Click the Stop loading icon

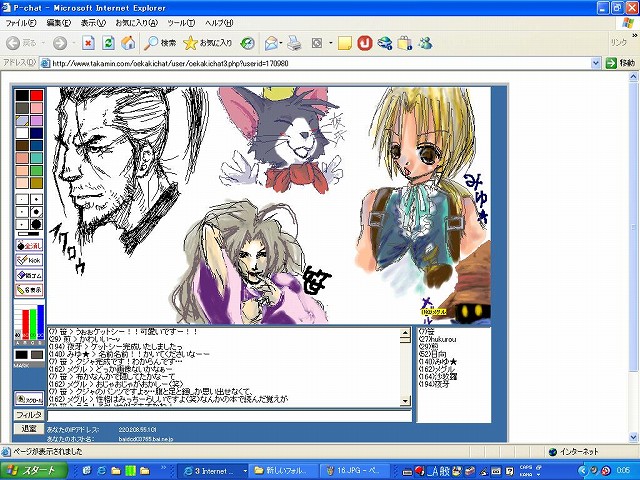(x=88, y=43)
